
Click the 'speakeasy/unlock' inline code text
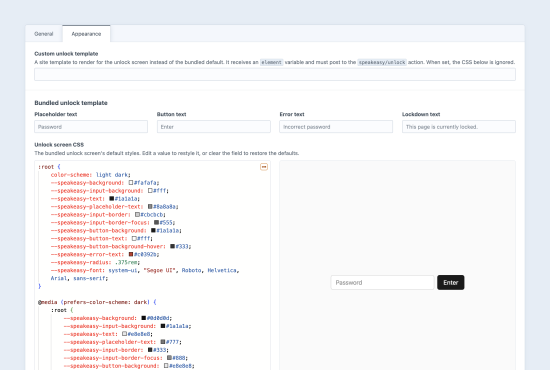(382, 62)
